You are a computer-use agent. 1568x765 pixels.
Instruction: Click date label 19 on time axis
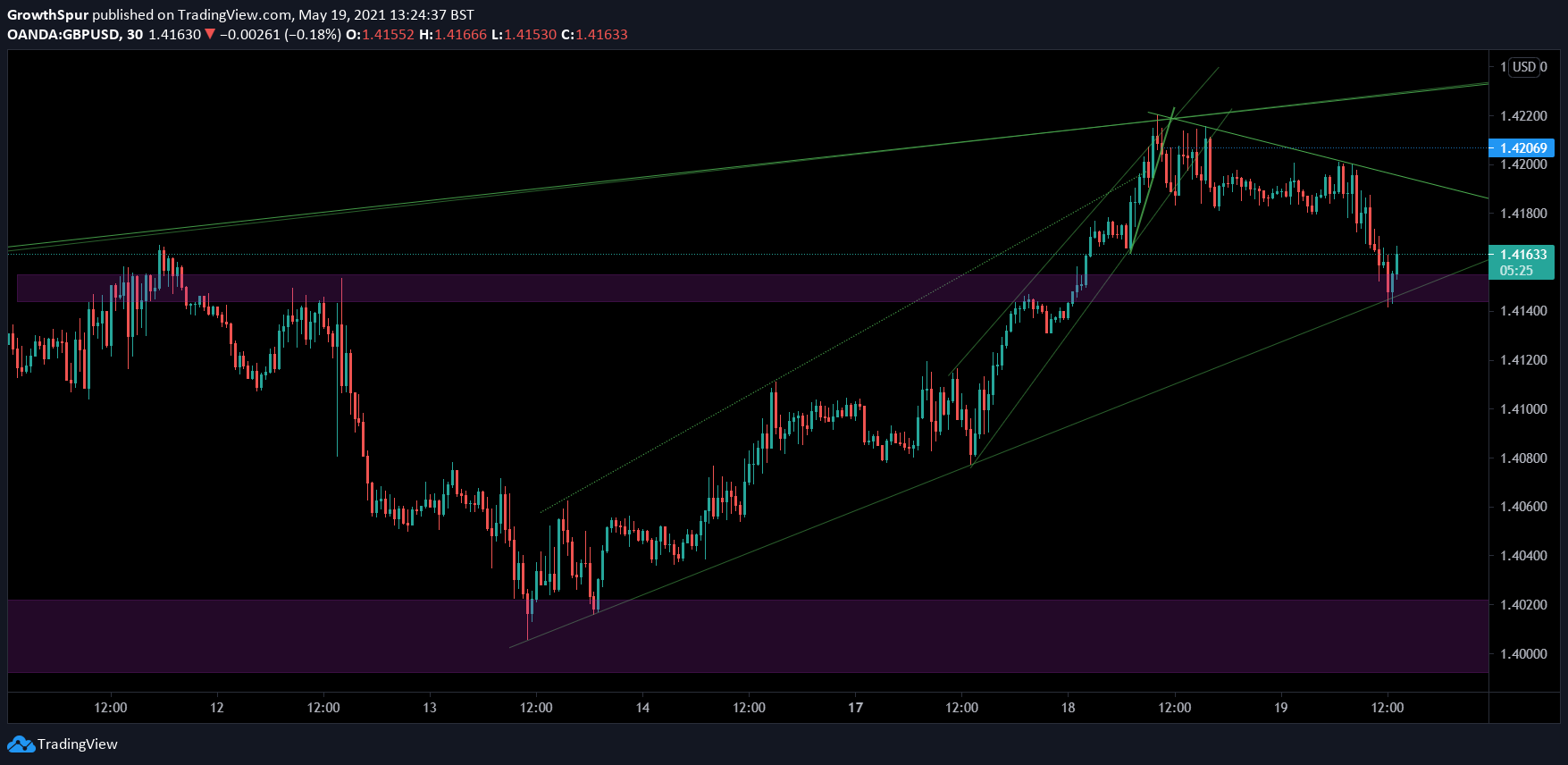click(1281, 708)
